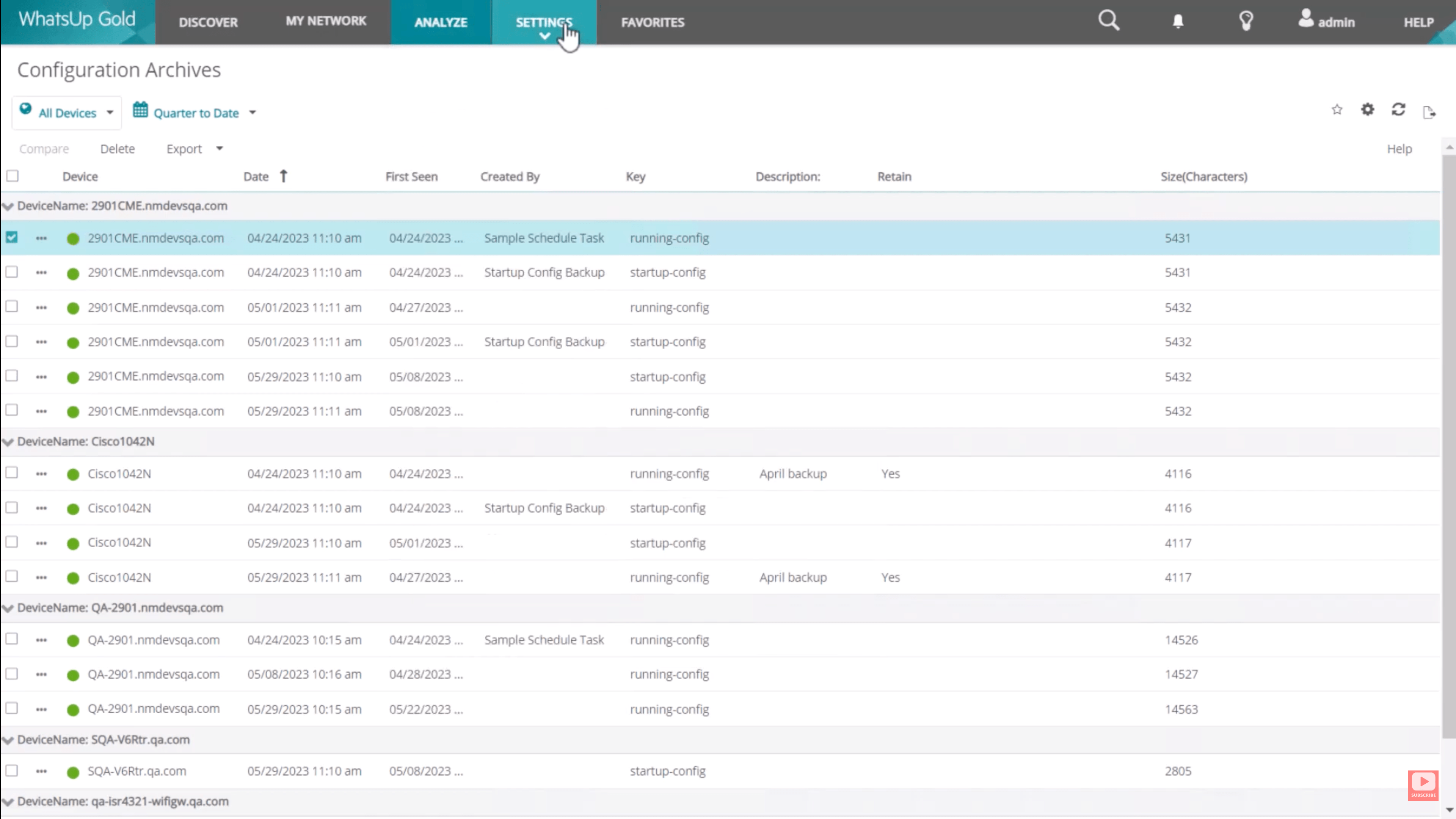Screen dimensions: 1456x819
Task: Click the Help link above the table
Action: 1399,149
